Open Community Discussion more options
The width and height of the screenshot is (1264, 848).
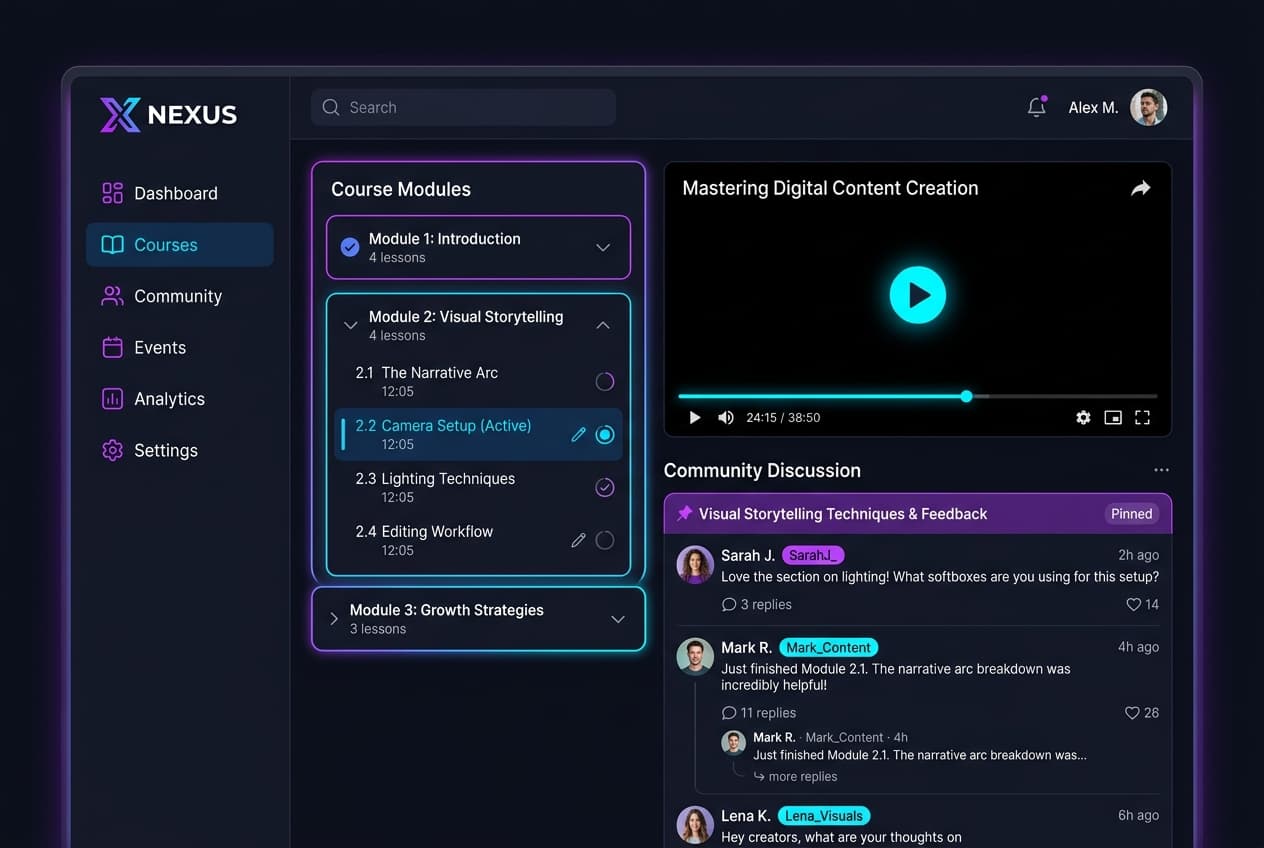pos(1161,470)
